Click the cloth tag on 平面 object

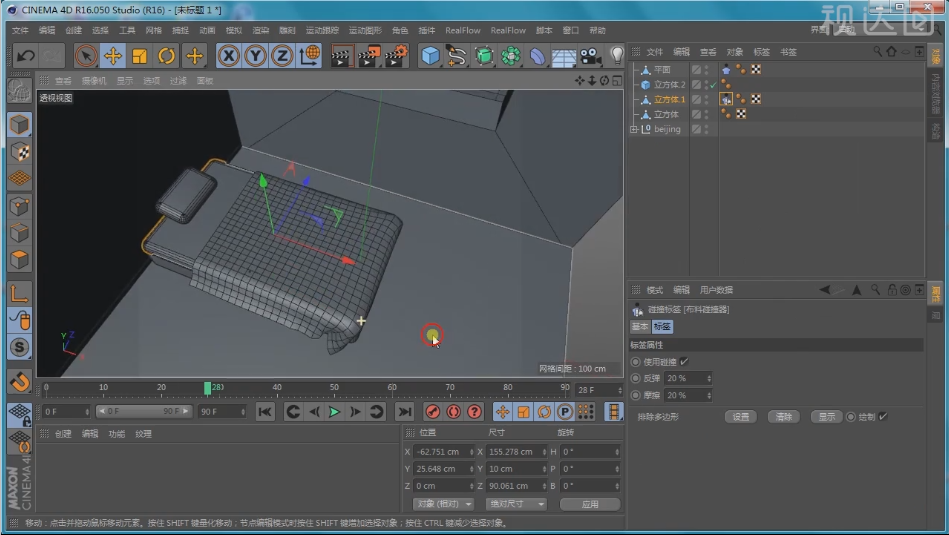point(726,70)
